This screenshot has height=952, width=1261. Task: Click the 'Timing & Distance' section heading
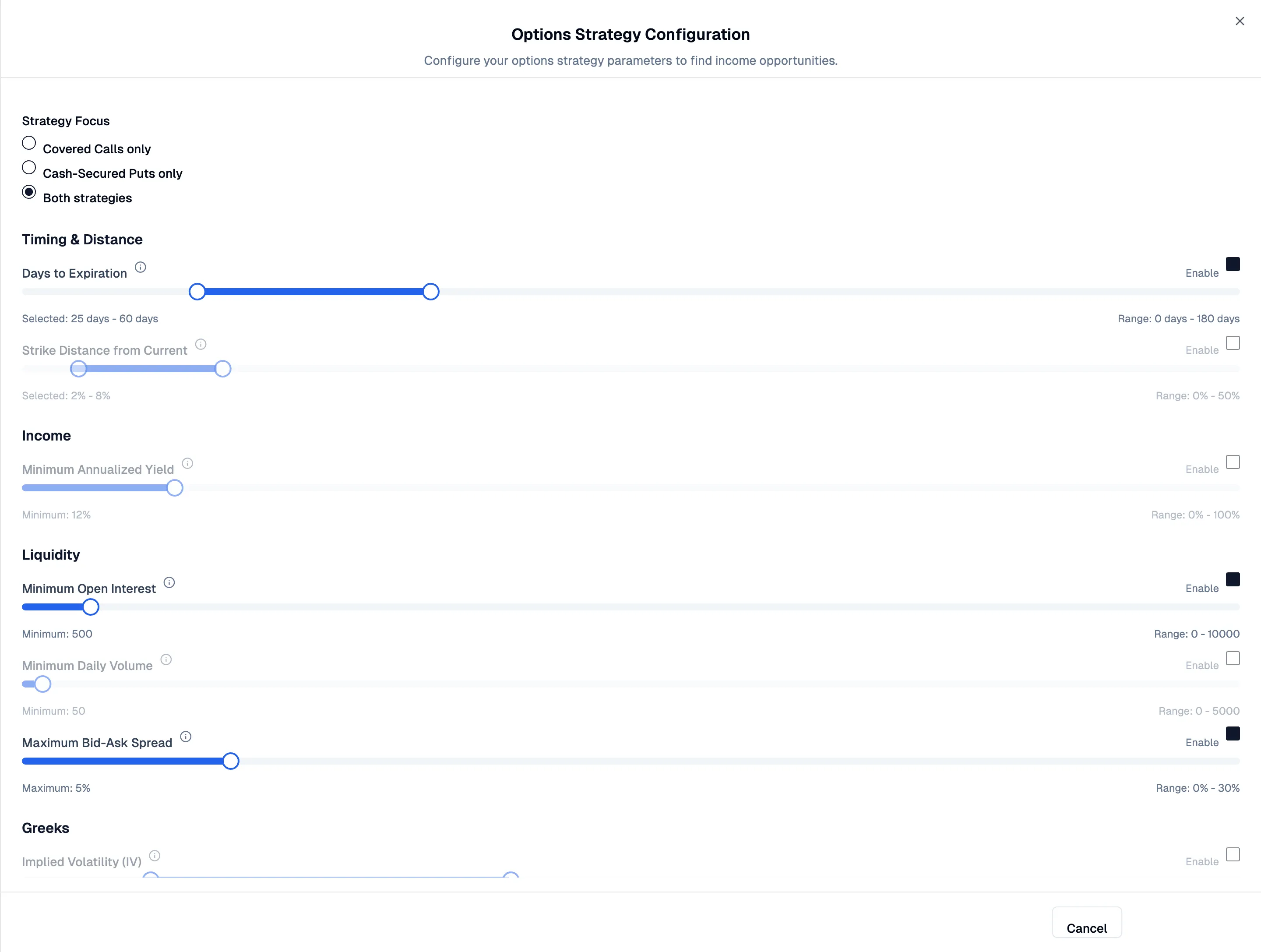pyautogui.click(x=82, y=240)
